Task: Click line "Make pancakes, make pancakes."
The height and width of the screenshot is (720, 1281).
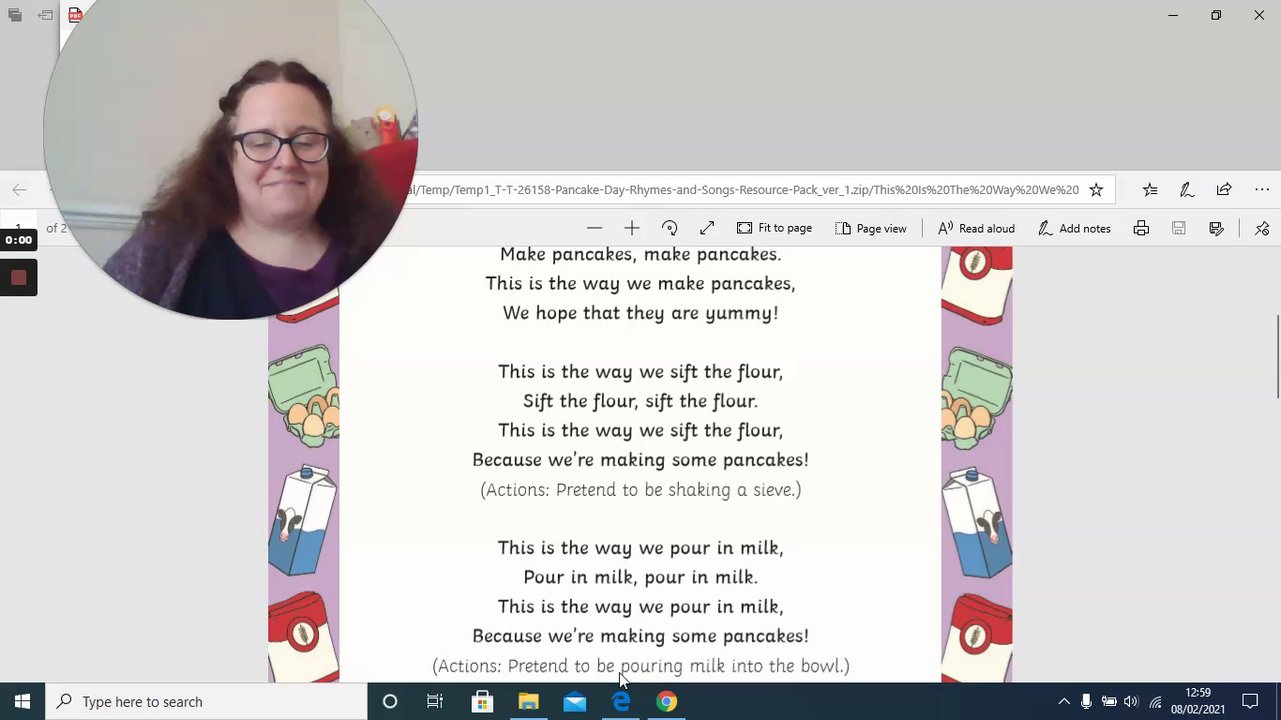Action: pyautogui.click(x=640, y=254)
